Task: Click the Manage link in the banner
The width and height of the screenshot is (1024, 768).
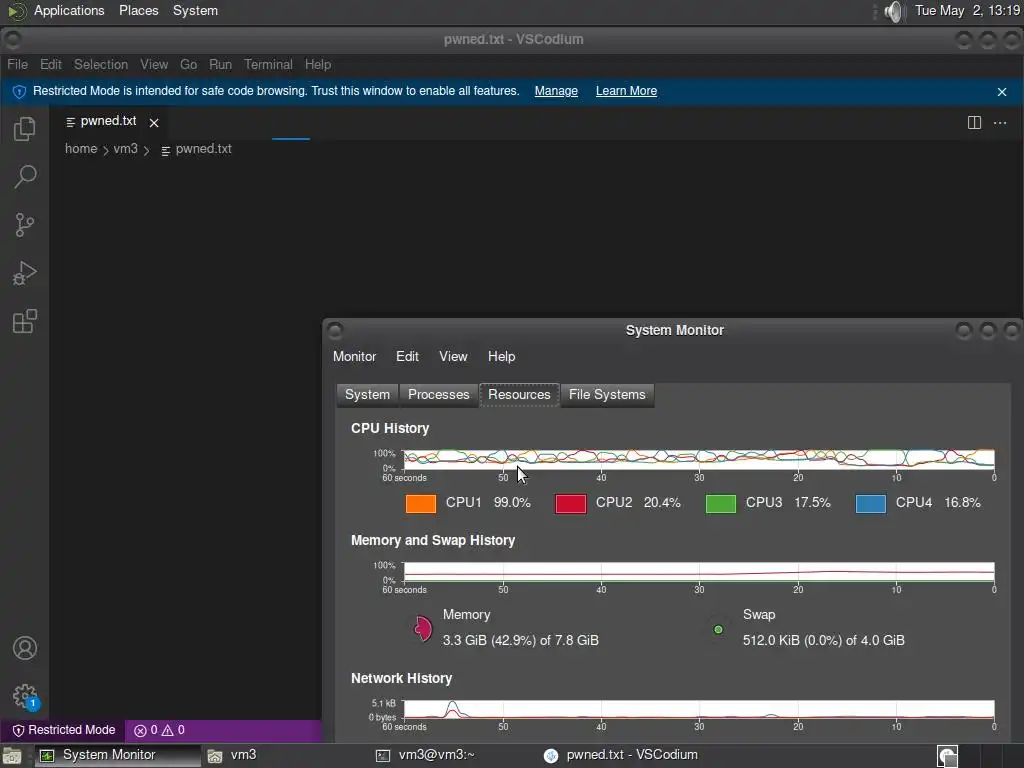Action: click(x=556, y=91)
